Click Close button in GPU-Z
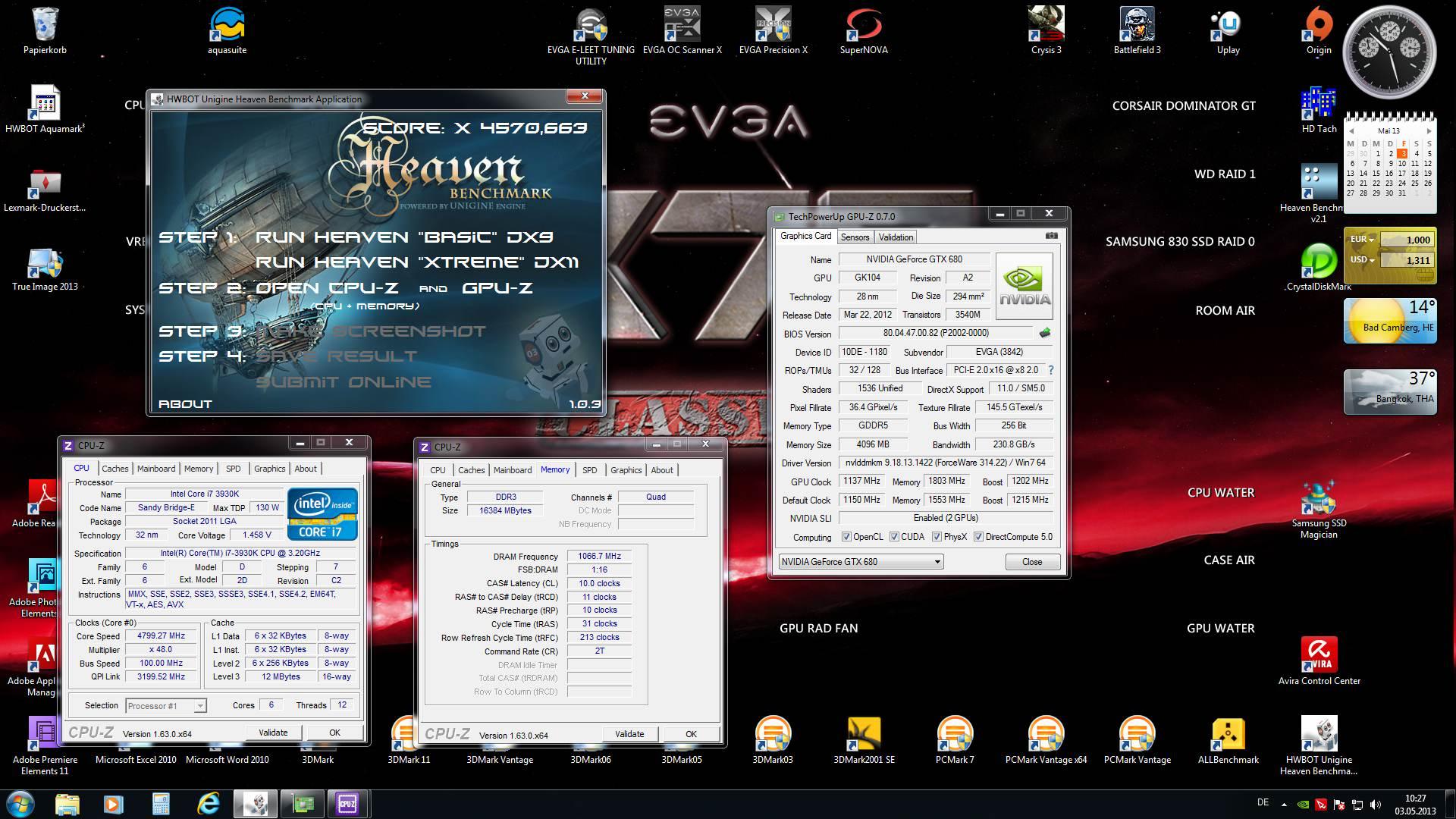Image resolution: width=1456 pixels, height=819 pixels. point(1032,562)
